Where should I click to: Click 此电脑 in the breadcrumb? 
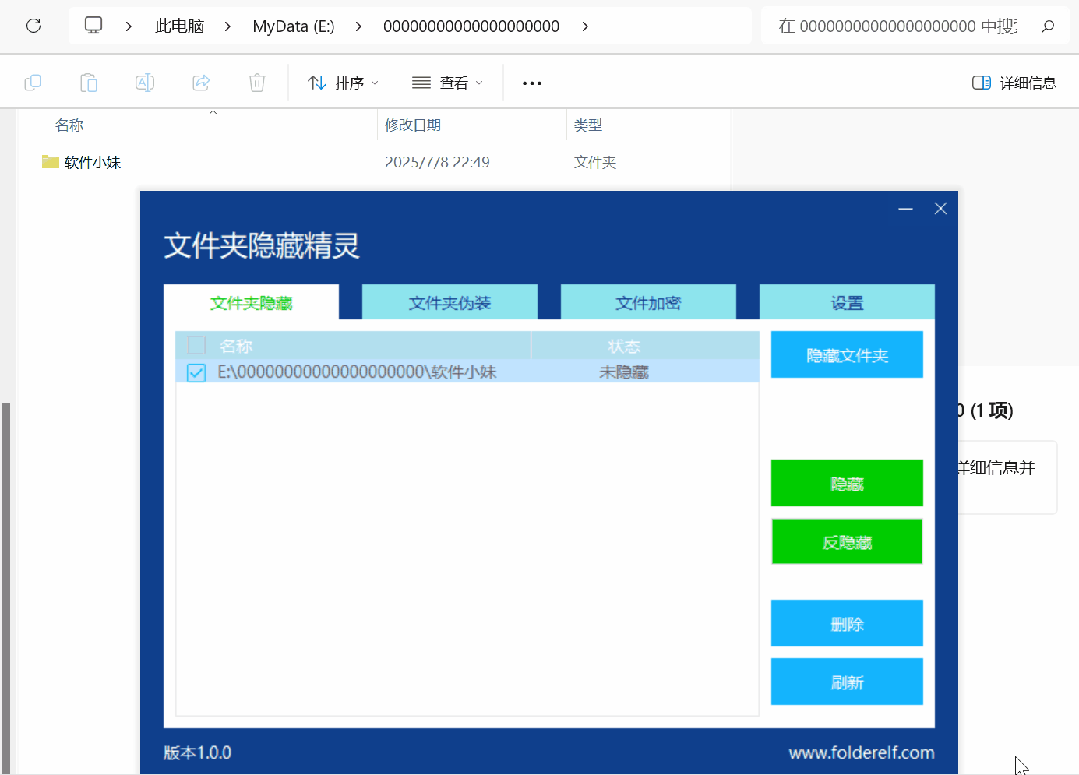tap(180, 26)
